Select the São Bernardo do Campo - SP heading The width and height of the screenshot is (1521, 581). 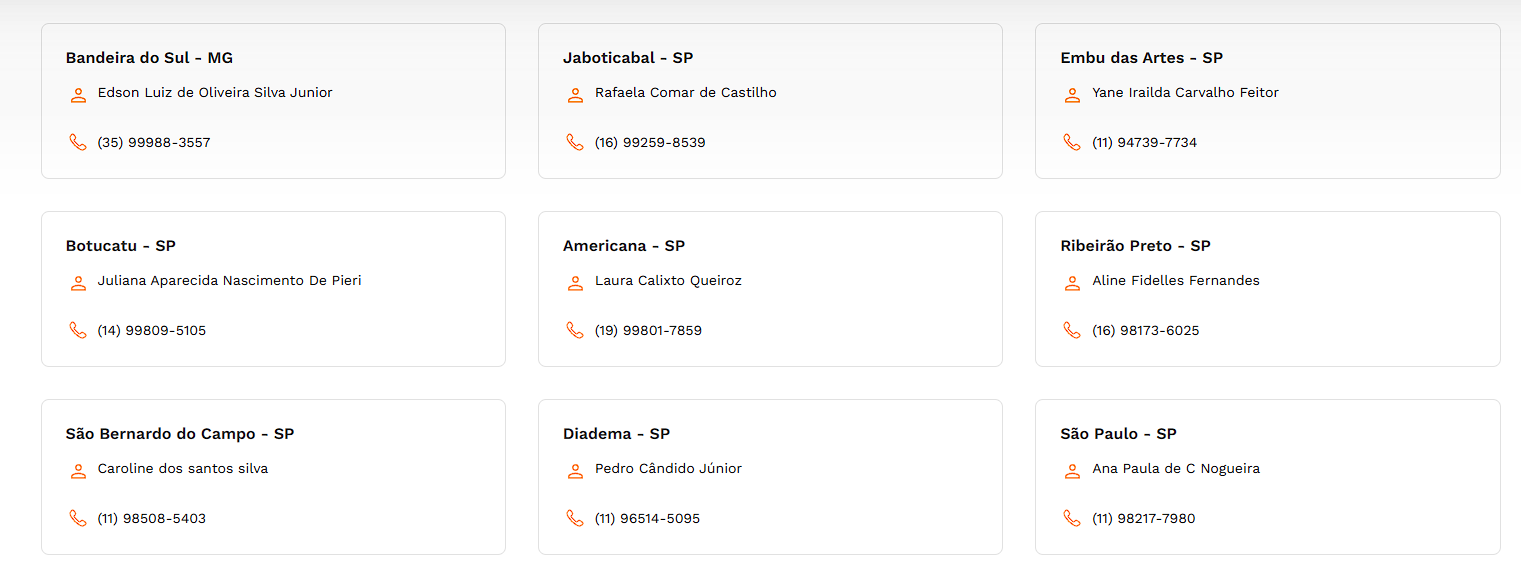pos(180,434)
